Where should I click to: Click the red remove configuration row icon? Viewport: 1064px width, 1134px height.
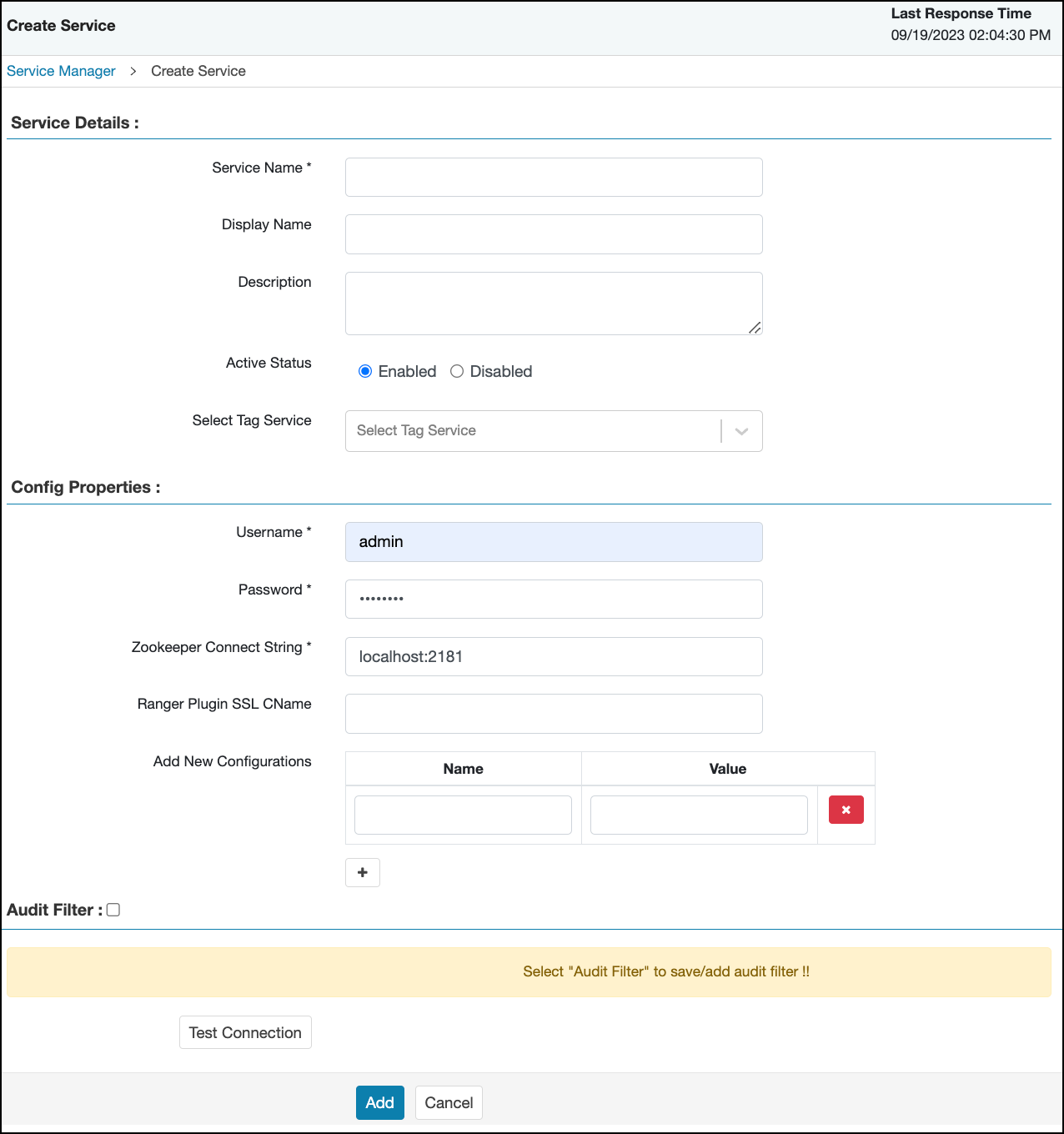(846, 810)
